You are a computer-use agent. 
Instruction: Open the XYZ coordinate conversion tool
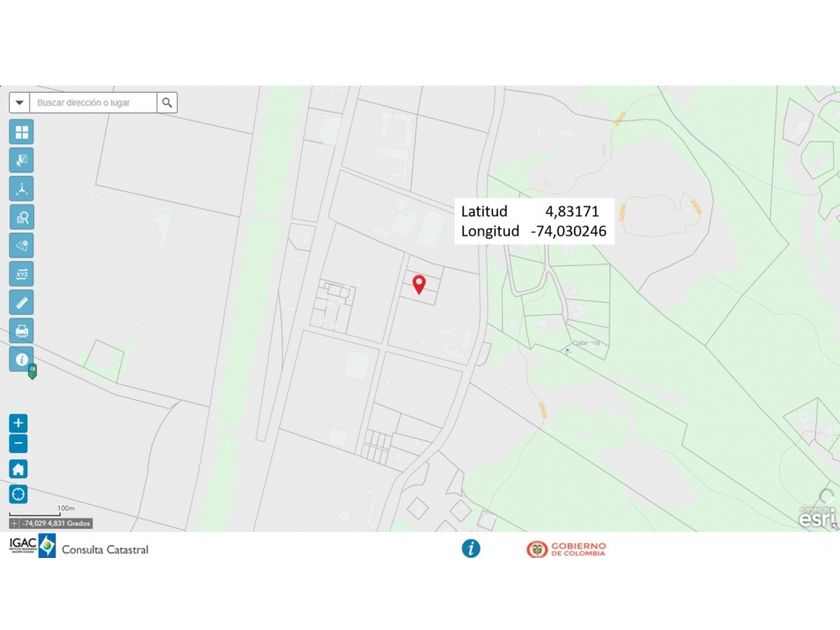coord(21,274)
